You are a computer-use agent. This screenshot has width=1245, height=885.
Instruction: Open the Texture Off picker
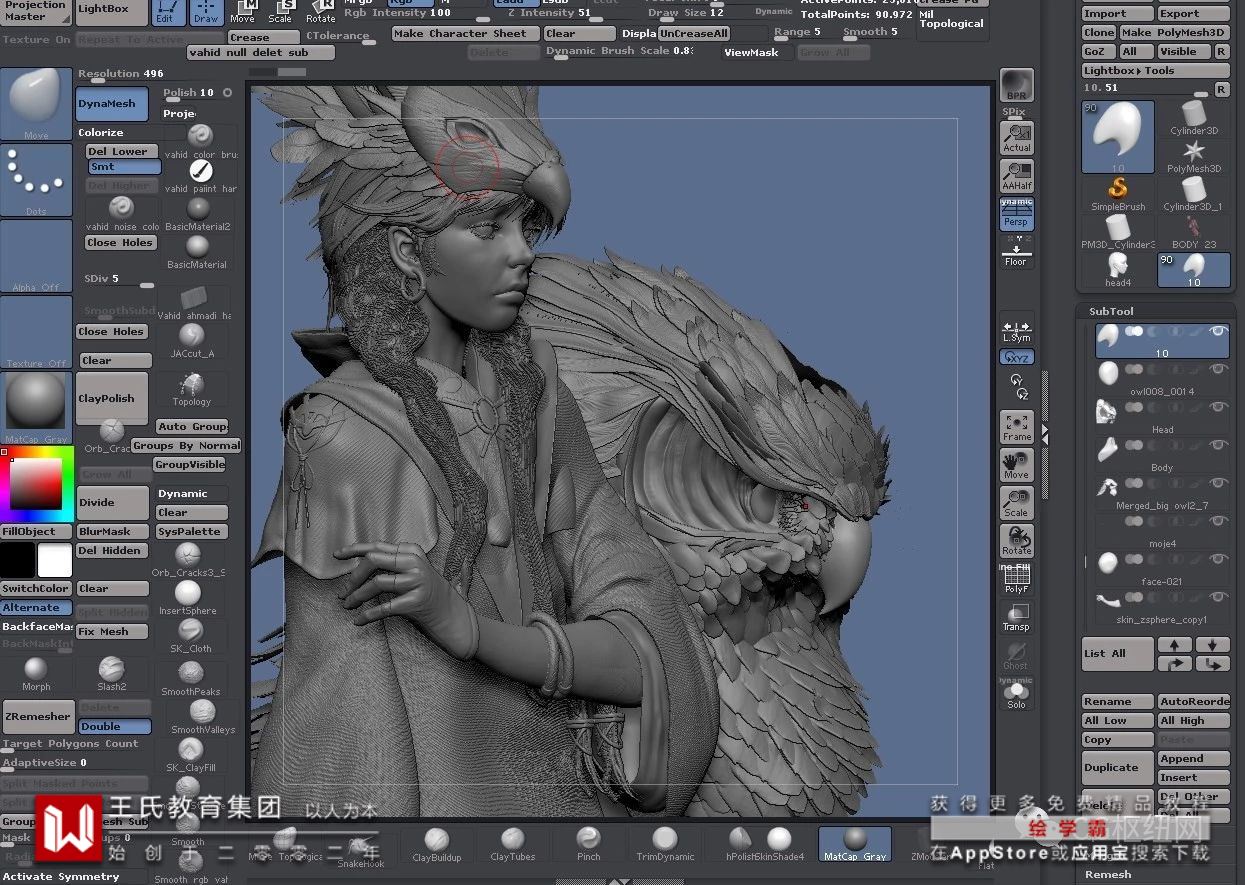(x=37, y=332)
